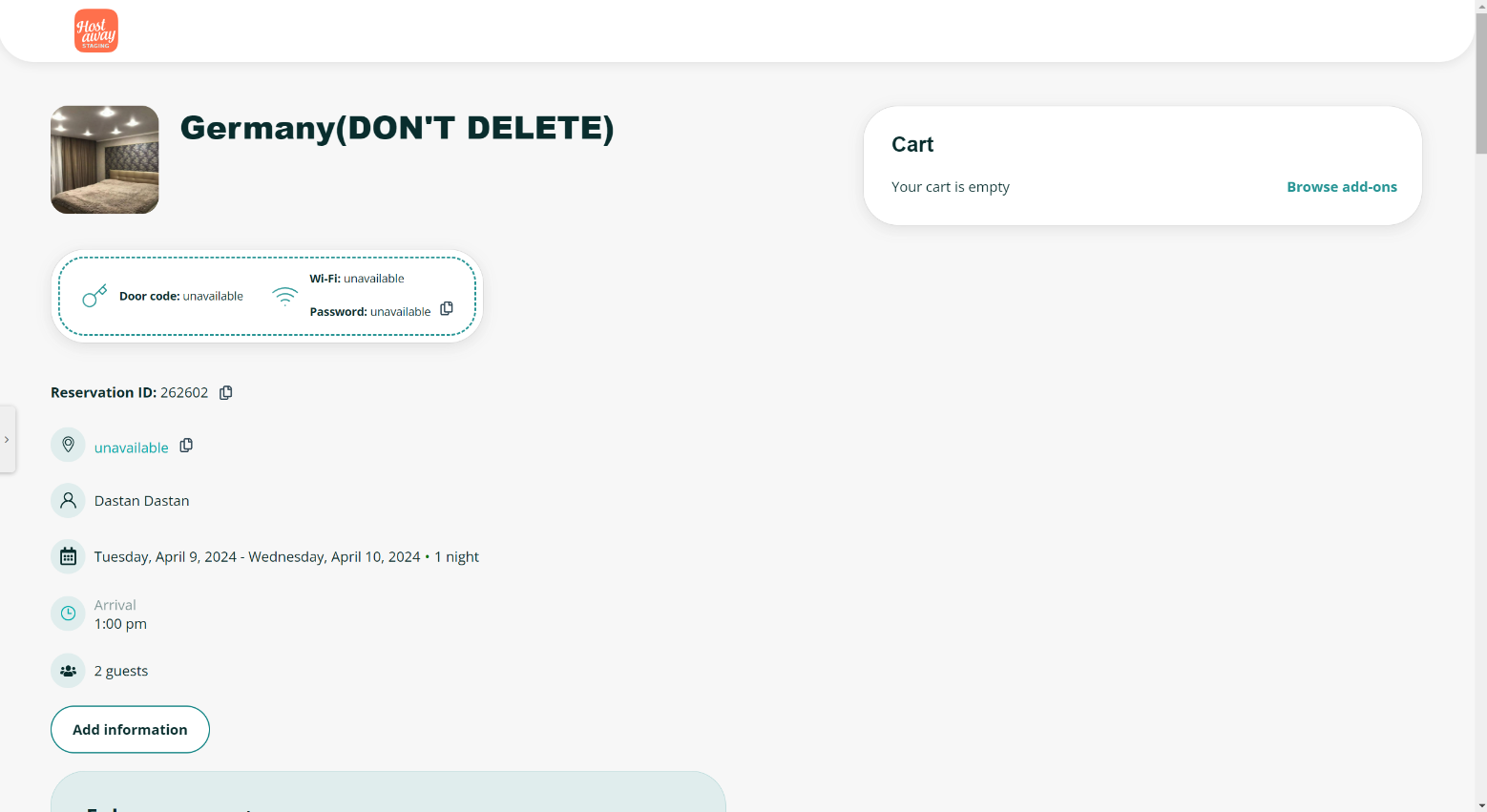Image resolution: width=1487 pixels, height=812 pixels.
Task: Click the Germany(DON'T DELETE) property title
Action: point(397,128)
